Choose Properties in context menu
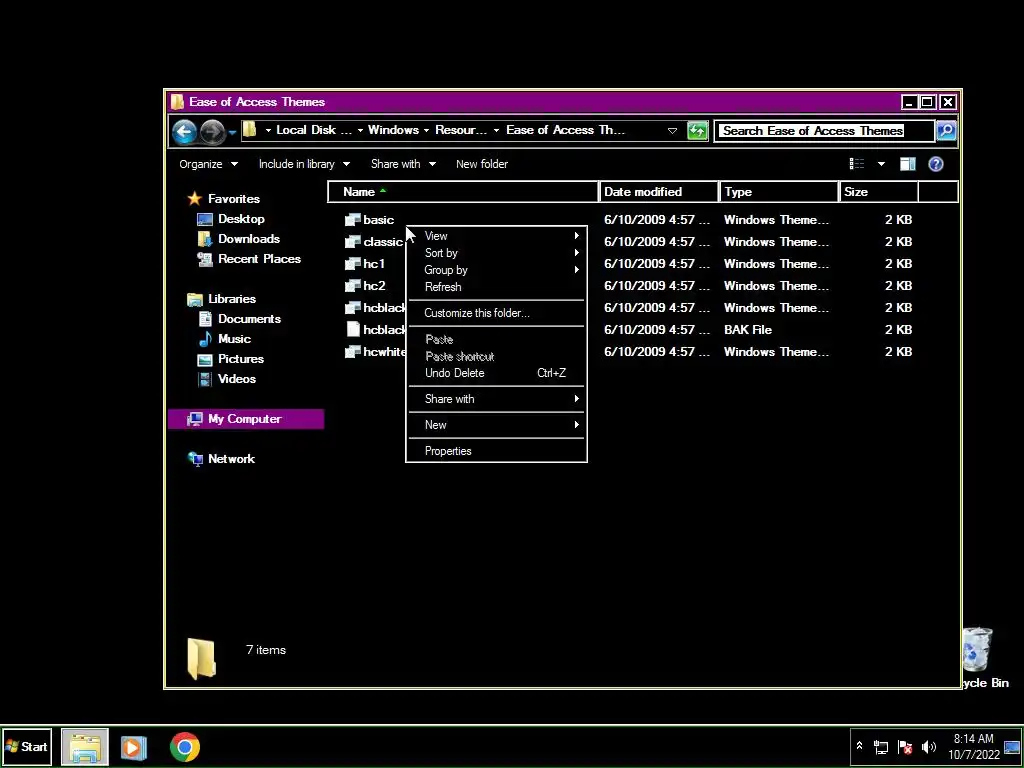The height and width of the screenshot is (768, 1024). pos(496,451)
